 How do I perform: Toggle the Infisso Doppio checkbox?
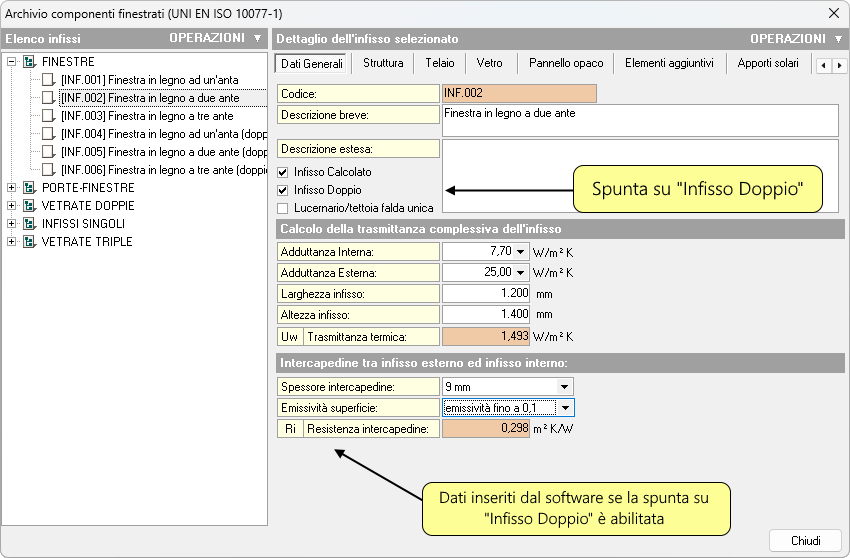click(x=283, y=190)
